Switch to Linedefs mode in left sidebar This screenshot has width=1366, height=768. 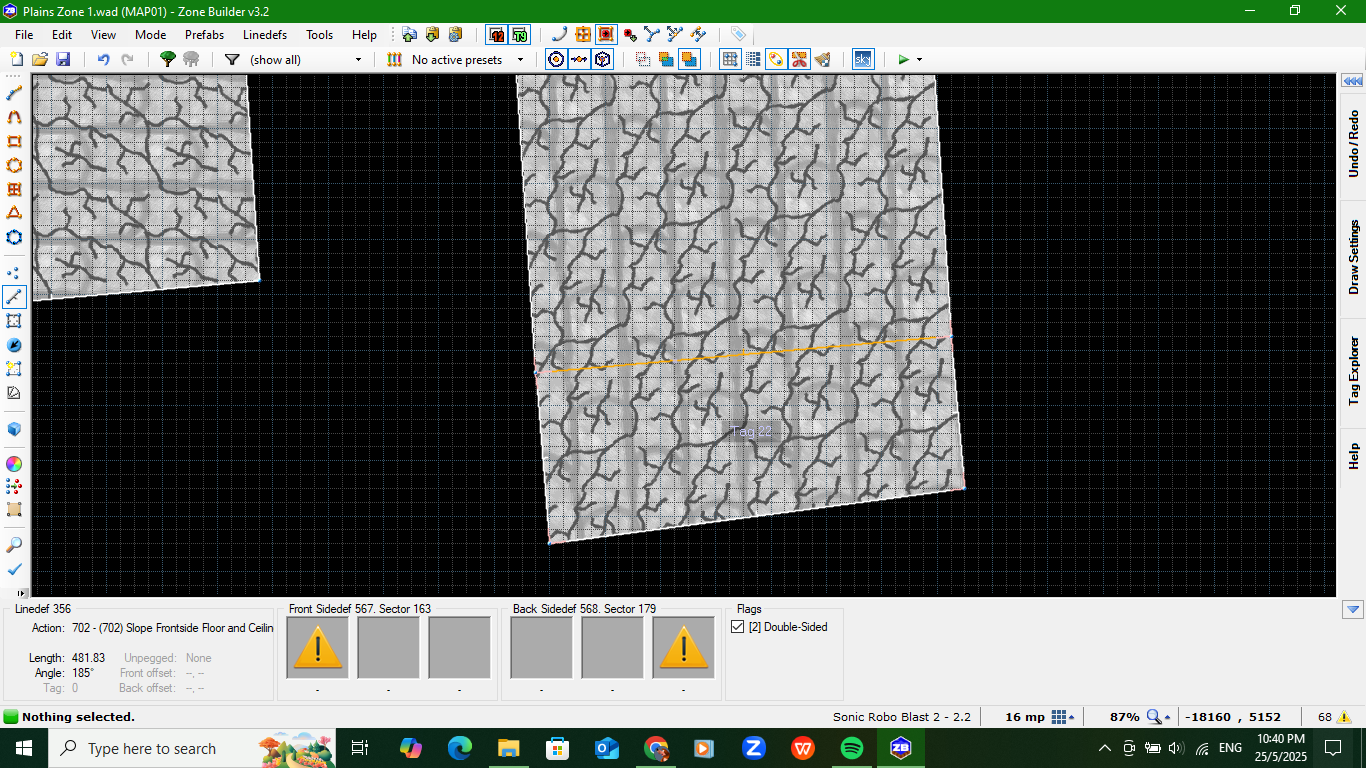tap(14, 297)
